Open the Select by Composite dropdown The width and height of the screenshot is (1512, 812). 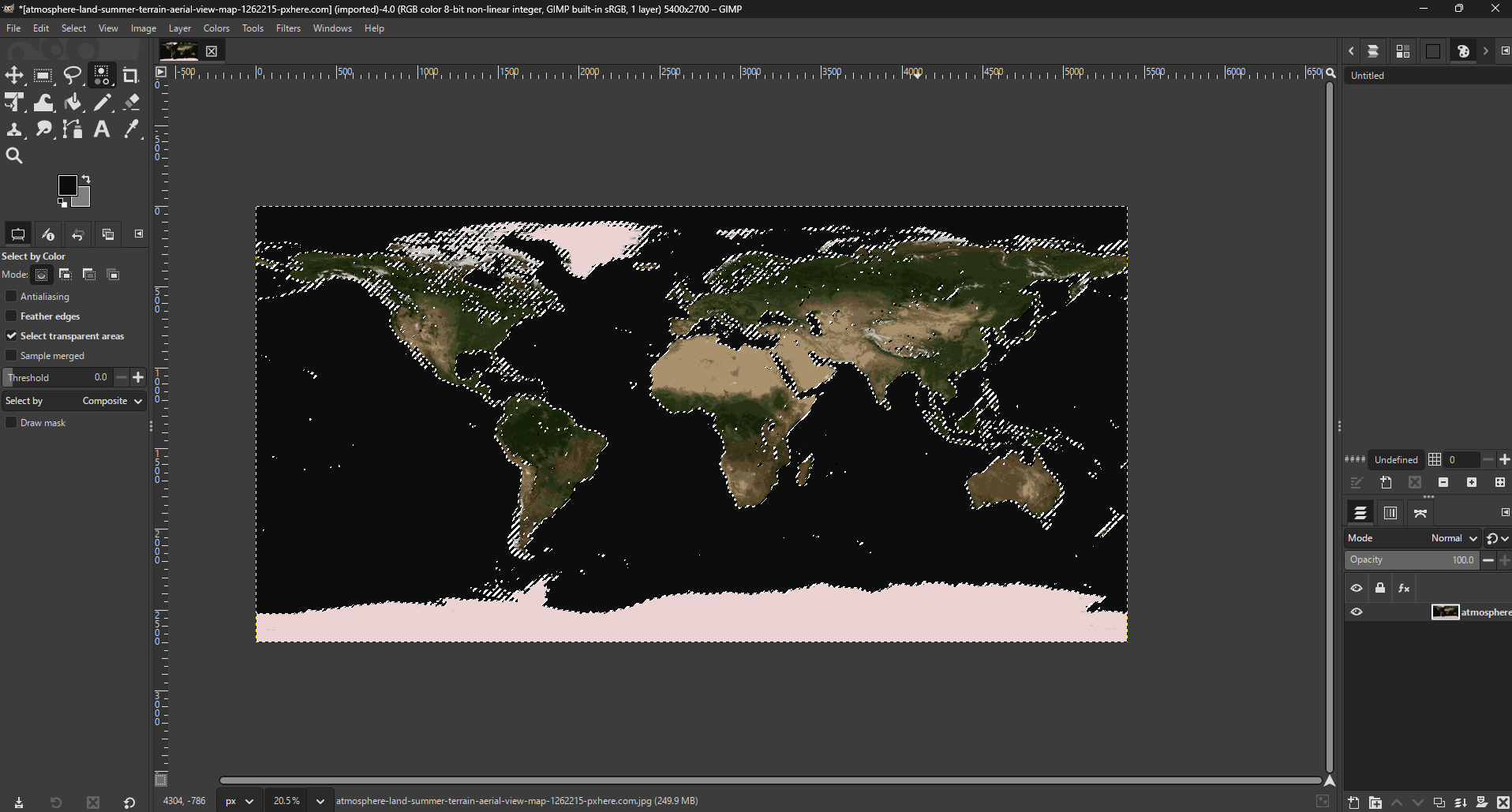[112, 401]
